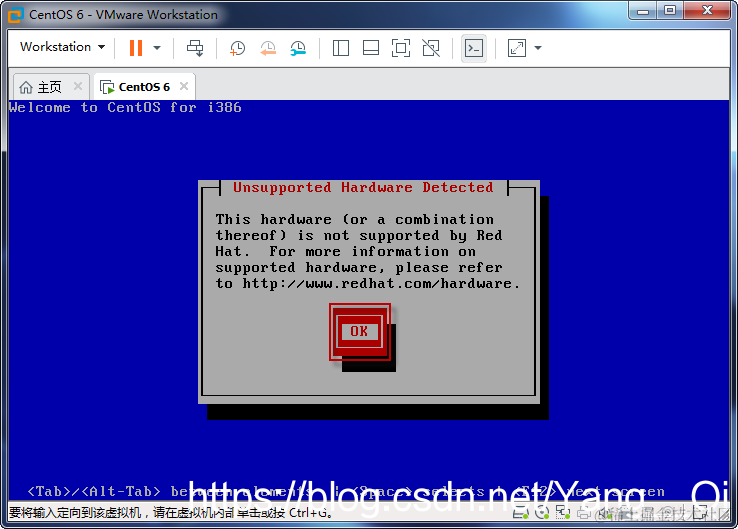Click OK in Unsupported Hardware dialog
Image resolution: width=738 pixels, height=529 pixels.
click(360, 332)
